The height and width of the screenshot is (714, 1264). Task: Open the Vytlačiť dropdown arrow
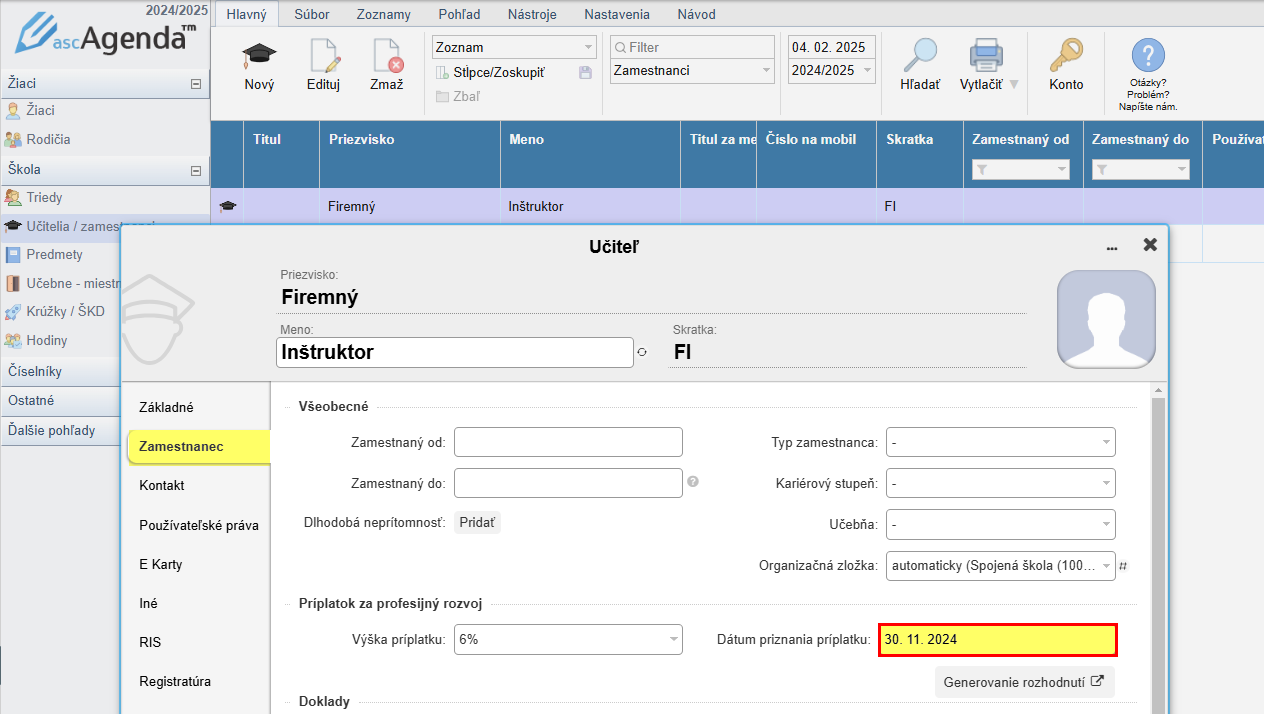coord(1014,85)
